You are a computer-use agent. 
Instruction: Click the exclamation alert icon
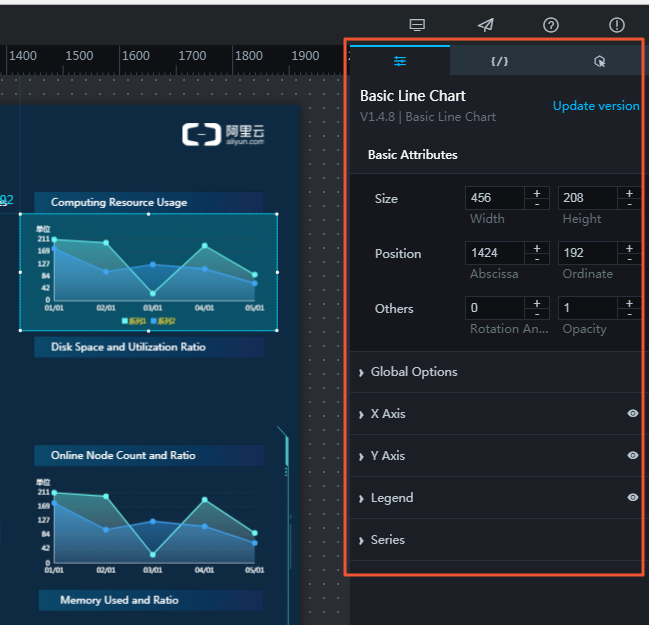[617, 25]
